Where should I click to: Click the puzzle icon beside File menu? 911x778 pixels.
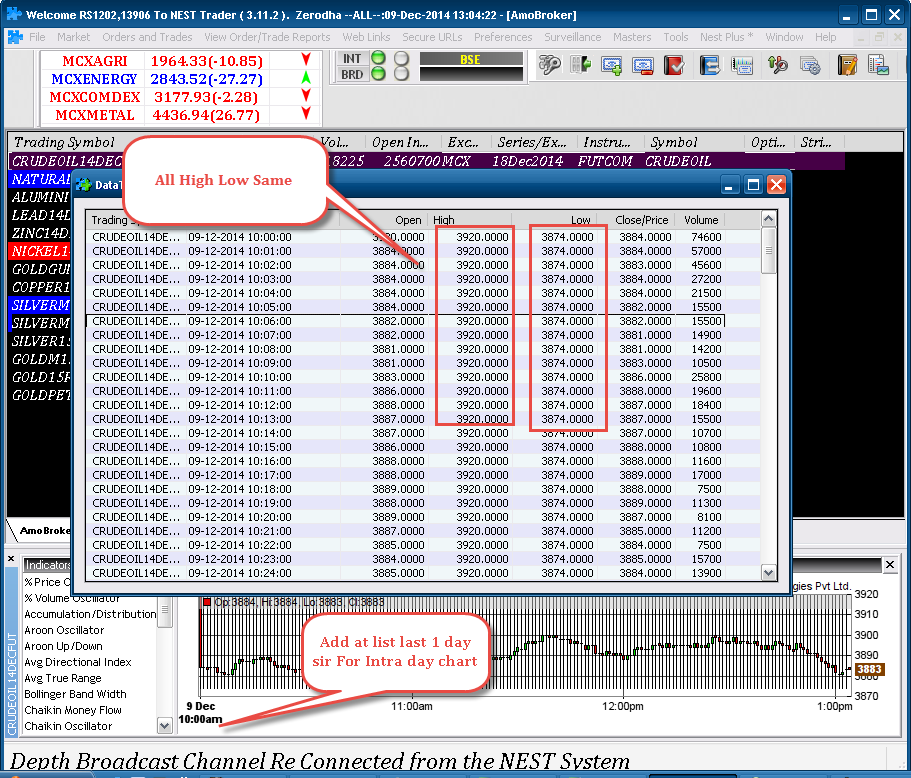click(15, 37)
